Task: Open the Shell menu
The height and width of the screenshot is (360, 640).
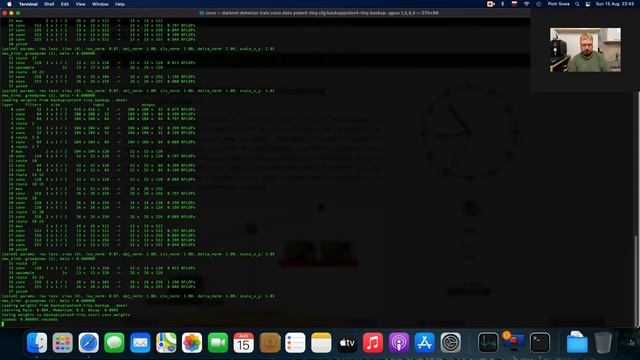Action: pyautogui.click(x=49, y=4)
